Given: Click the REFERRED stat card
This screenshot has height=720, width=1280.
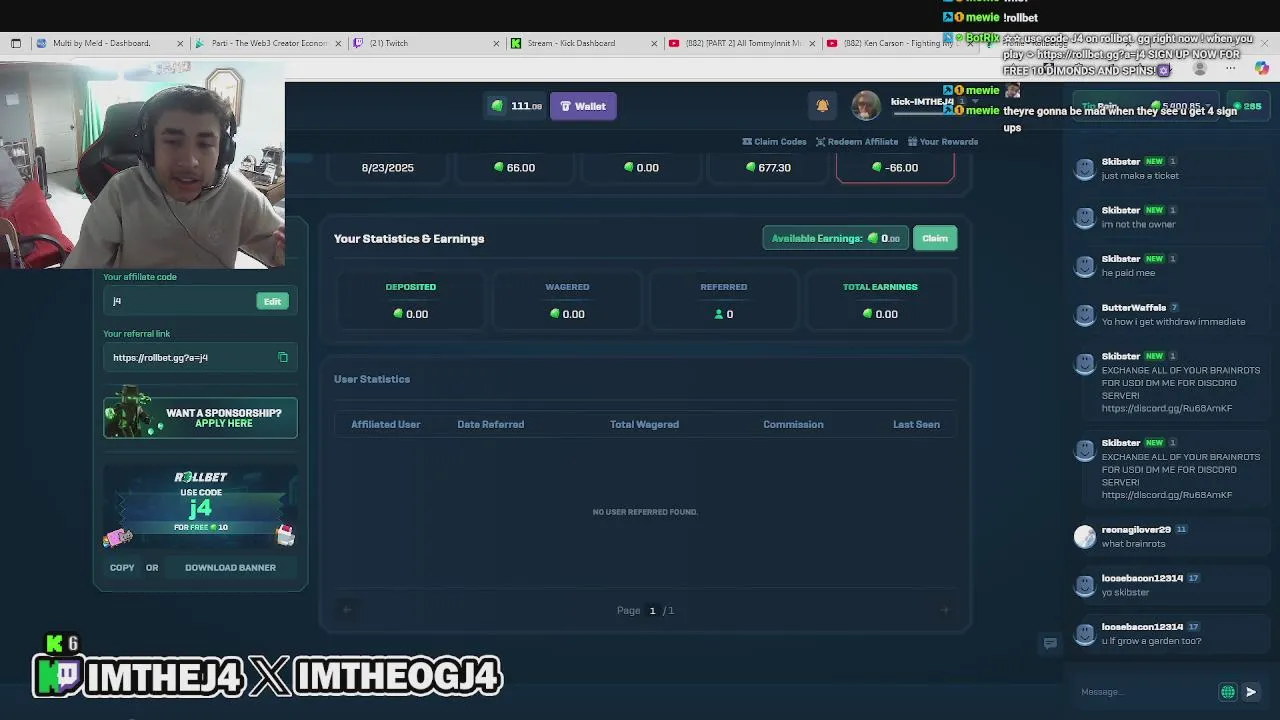Looking at the screenshot, I should (x=723, y=301).
